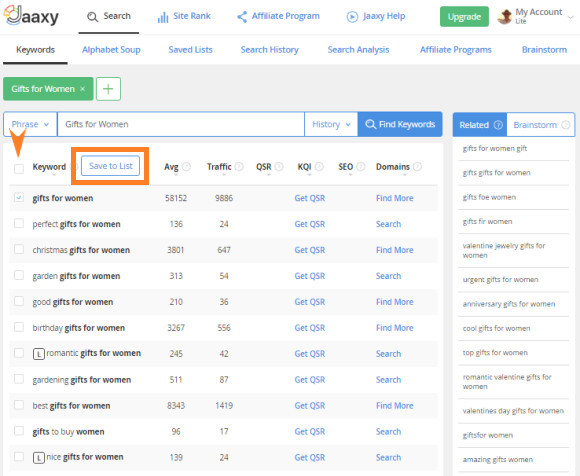Select the Keywords tab

36,50
